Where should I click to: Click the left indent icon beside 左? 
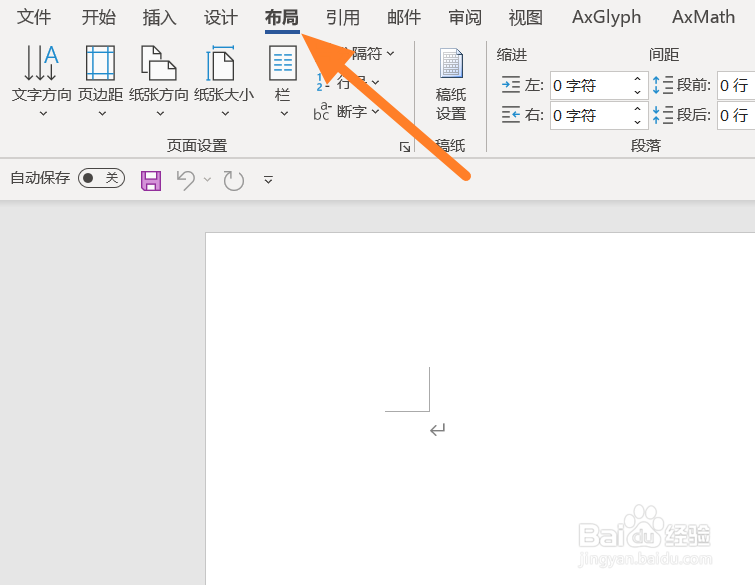(510, 85)
